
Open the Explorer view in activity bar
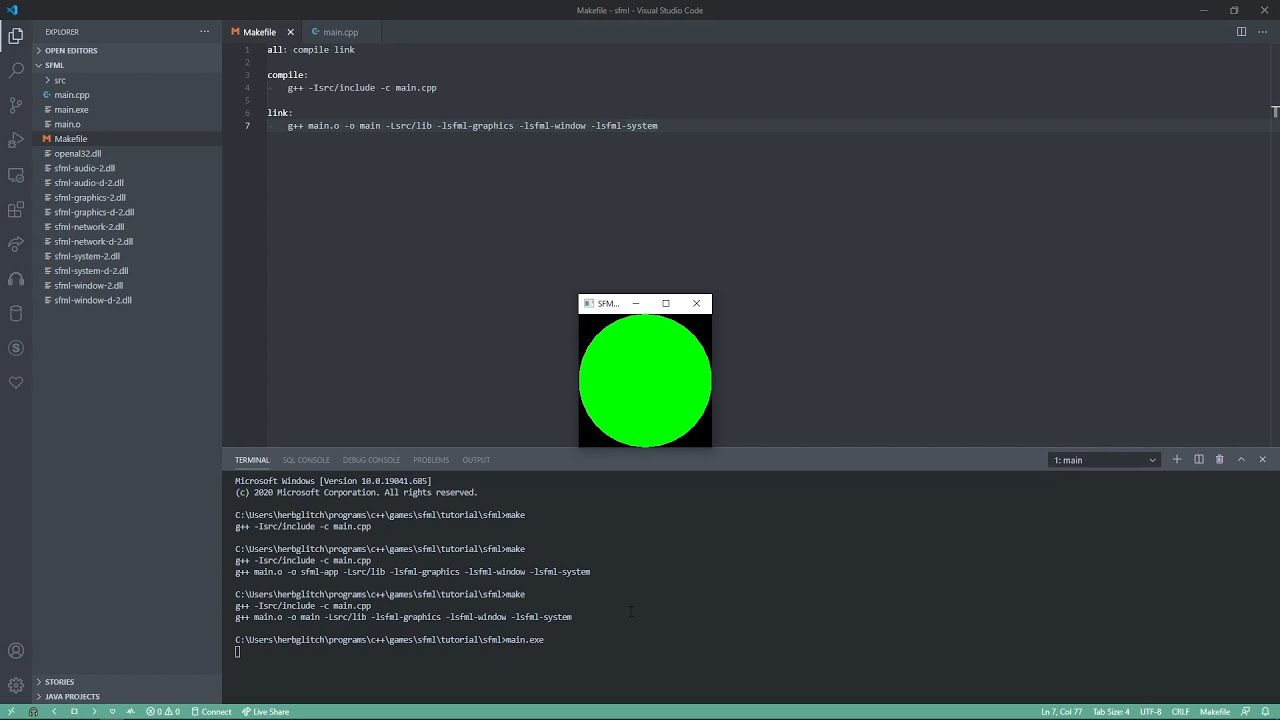[16, 36]
